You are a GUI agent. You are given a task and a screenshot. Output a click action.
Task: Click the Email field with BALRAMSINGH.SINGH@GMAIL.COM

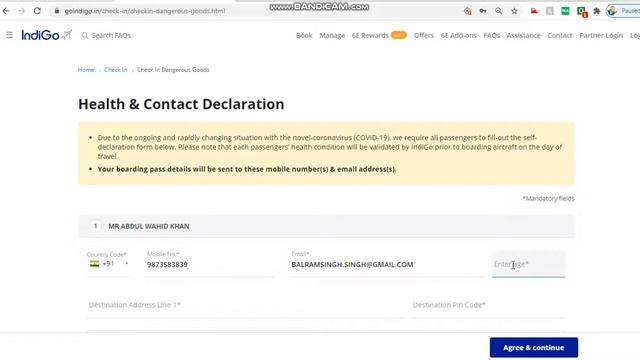tap(386, 264)
